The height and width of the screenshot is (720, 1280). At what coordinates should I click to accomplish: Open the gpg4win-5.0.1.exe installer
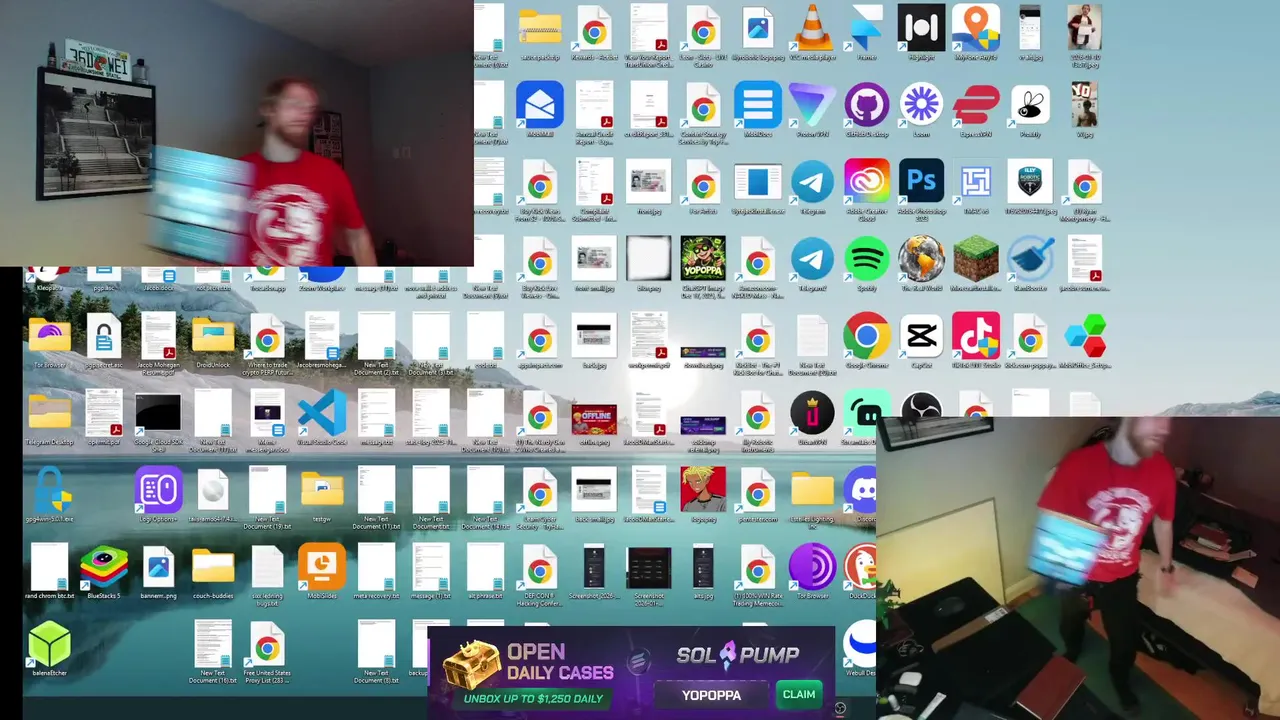coord(49,490)
